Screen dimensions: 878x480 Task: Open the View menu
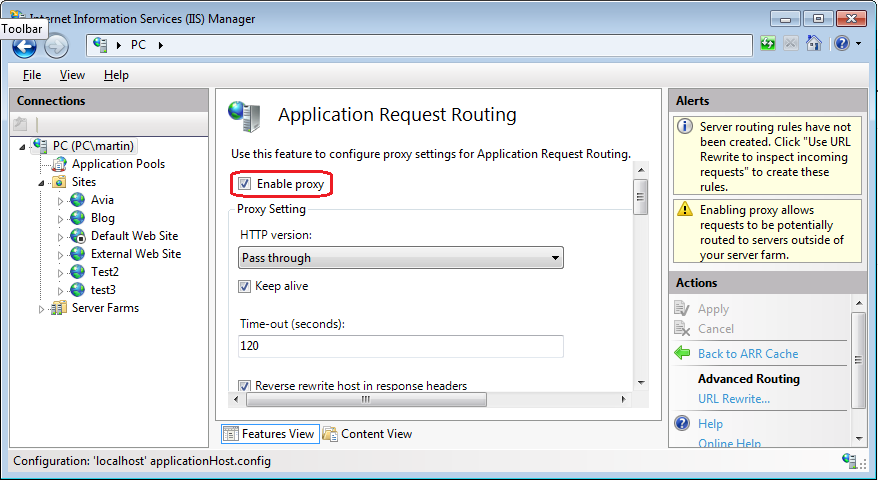(x=72, y=75)
